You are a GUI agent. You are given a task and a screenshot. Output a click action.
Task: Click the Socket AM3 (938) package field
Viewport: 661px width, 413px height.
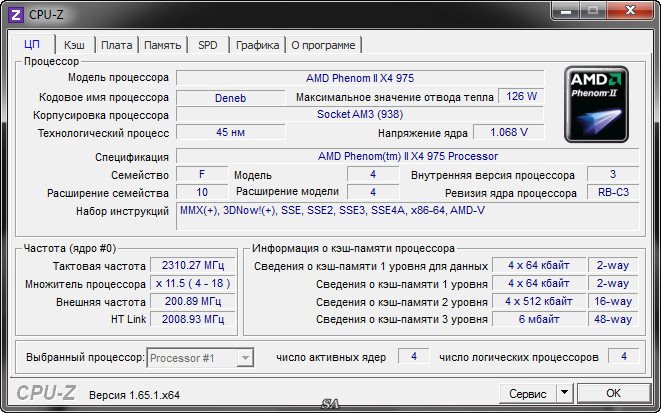[x=360, y=115]
